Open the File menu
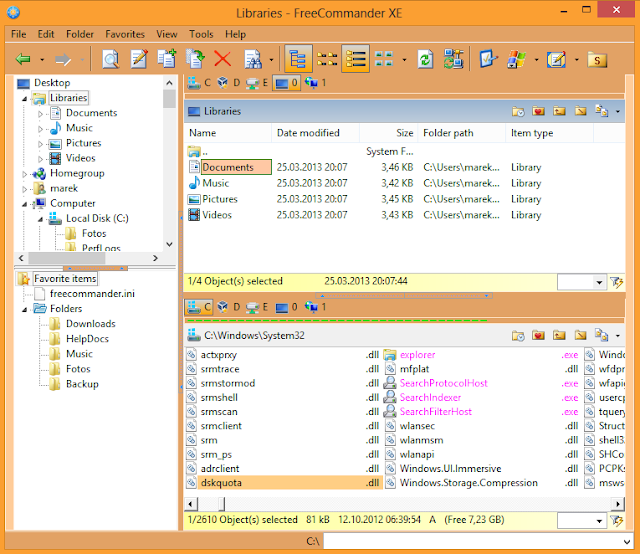Screen dimensions: 640x554 click(19, 34)
